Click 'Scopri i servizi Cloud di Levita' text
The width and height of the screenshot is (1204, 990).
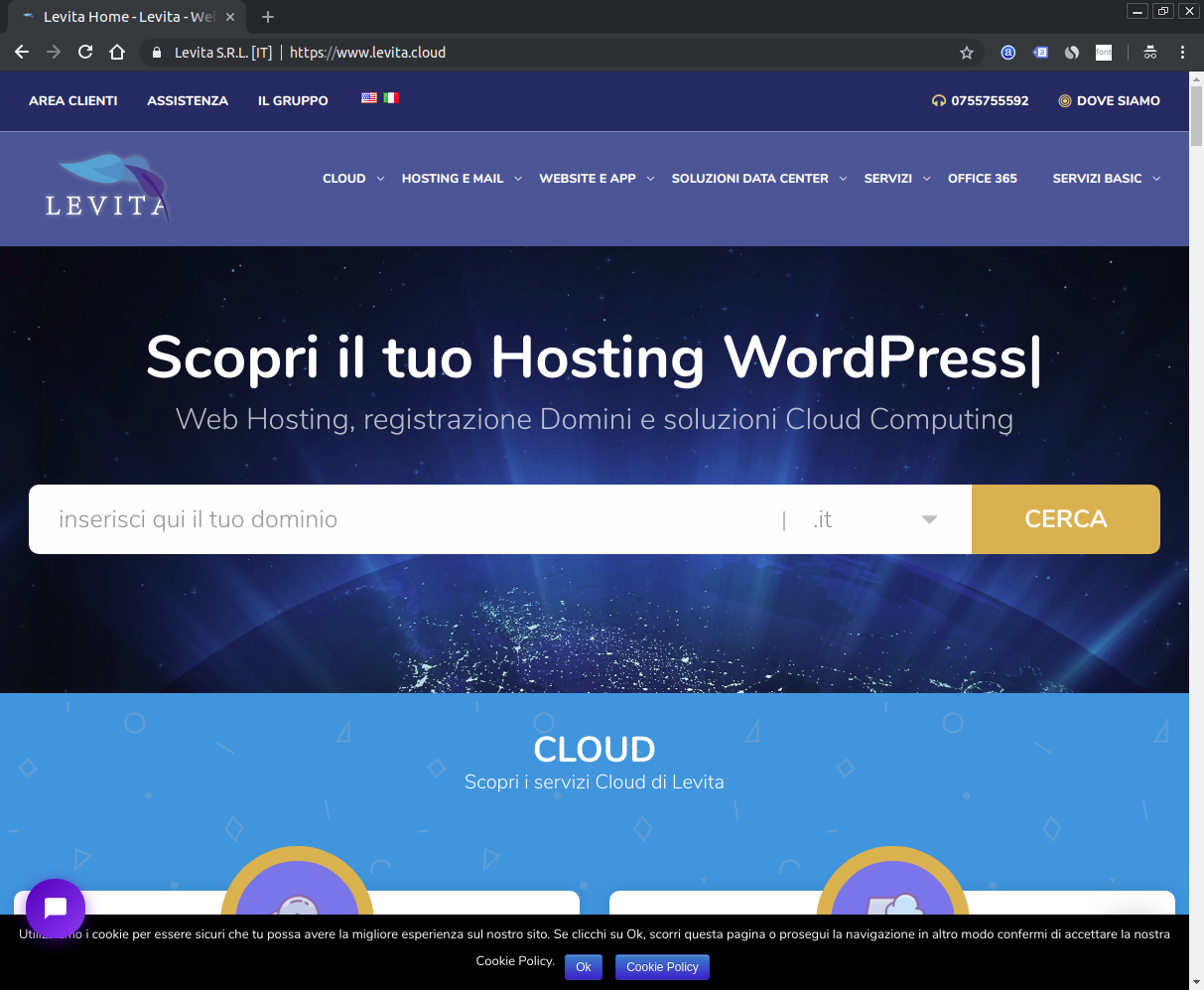pyautogui.click(x=595, y=782)
